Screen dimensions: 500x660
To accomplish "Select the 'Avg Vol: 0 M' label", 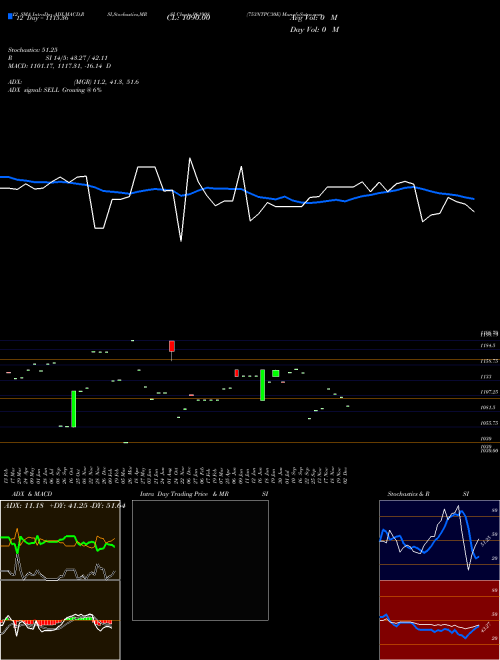I will pos(314,18).
